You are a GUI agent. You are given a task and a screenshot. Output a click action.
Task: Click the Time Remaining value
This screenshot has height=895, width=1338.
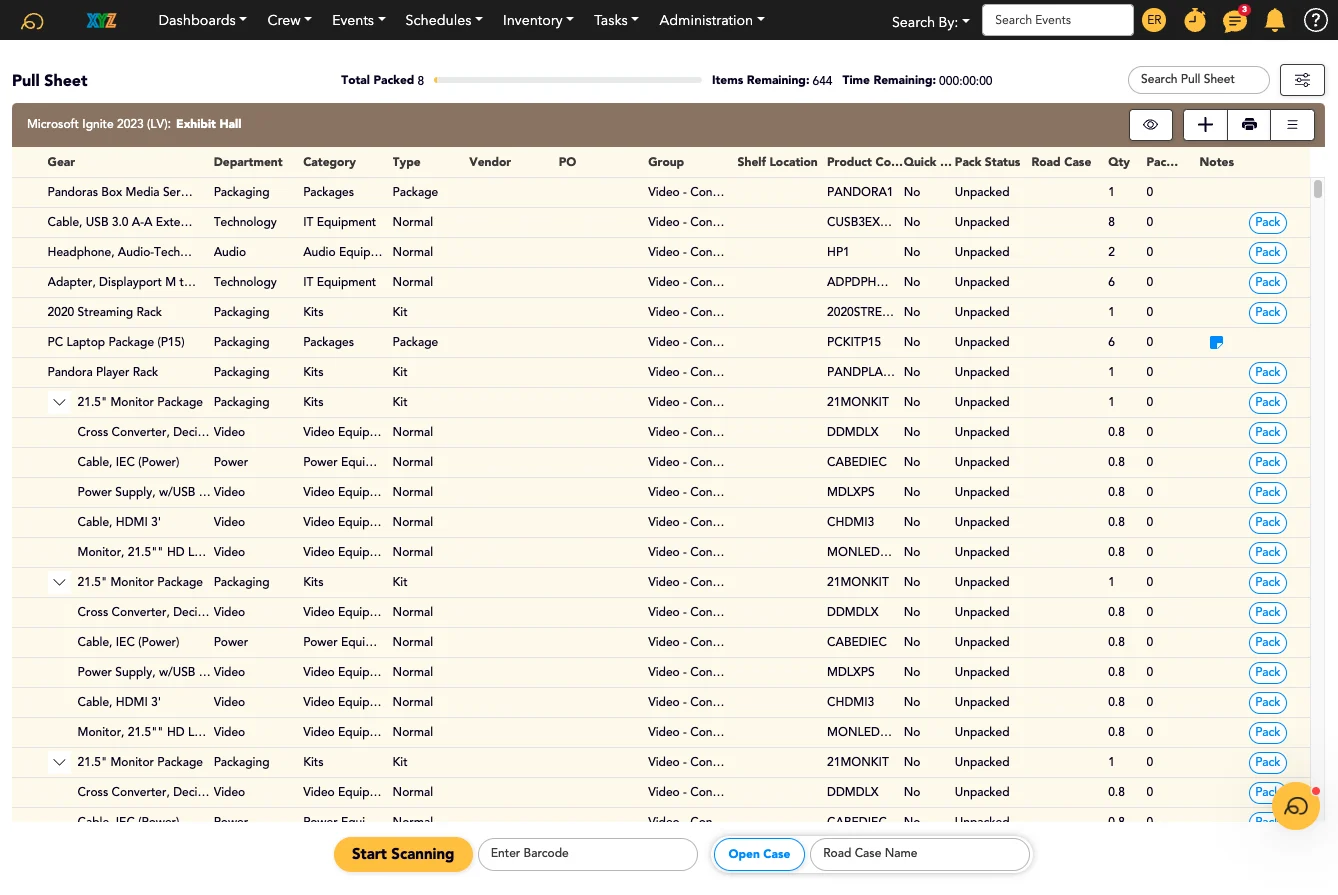pyautogui.click(x=965, y=80)
